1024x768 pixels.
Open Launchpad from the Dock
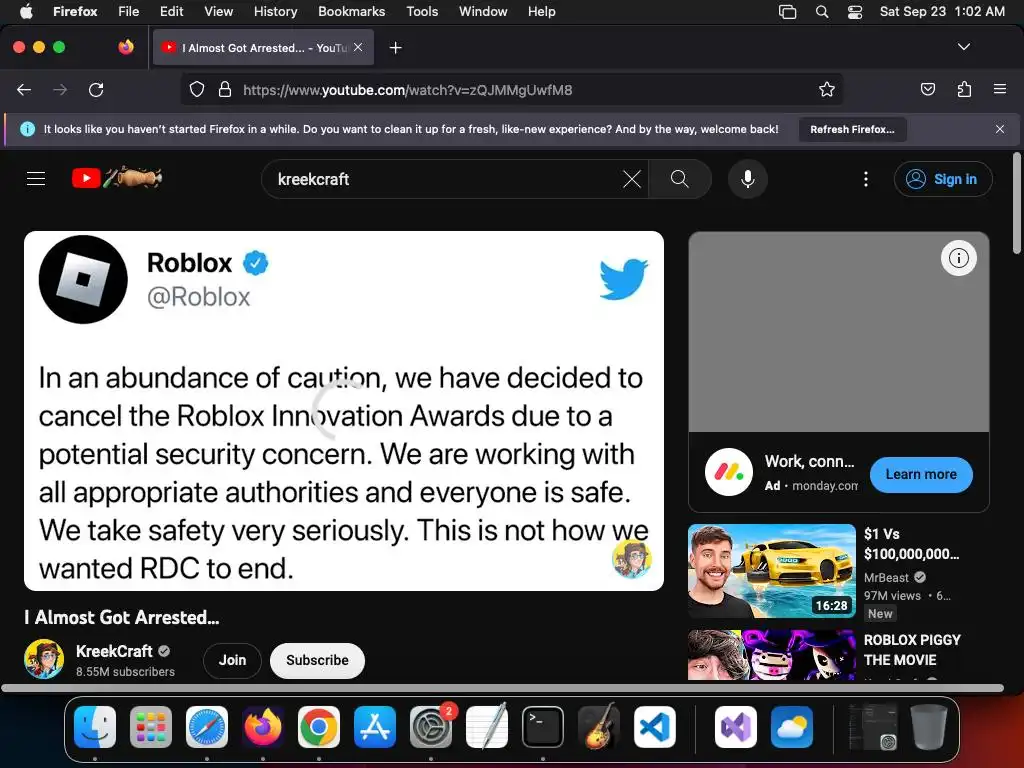(x=151, y=727)
